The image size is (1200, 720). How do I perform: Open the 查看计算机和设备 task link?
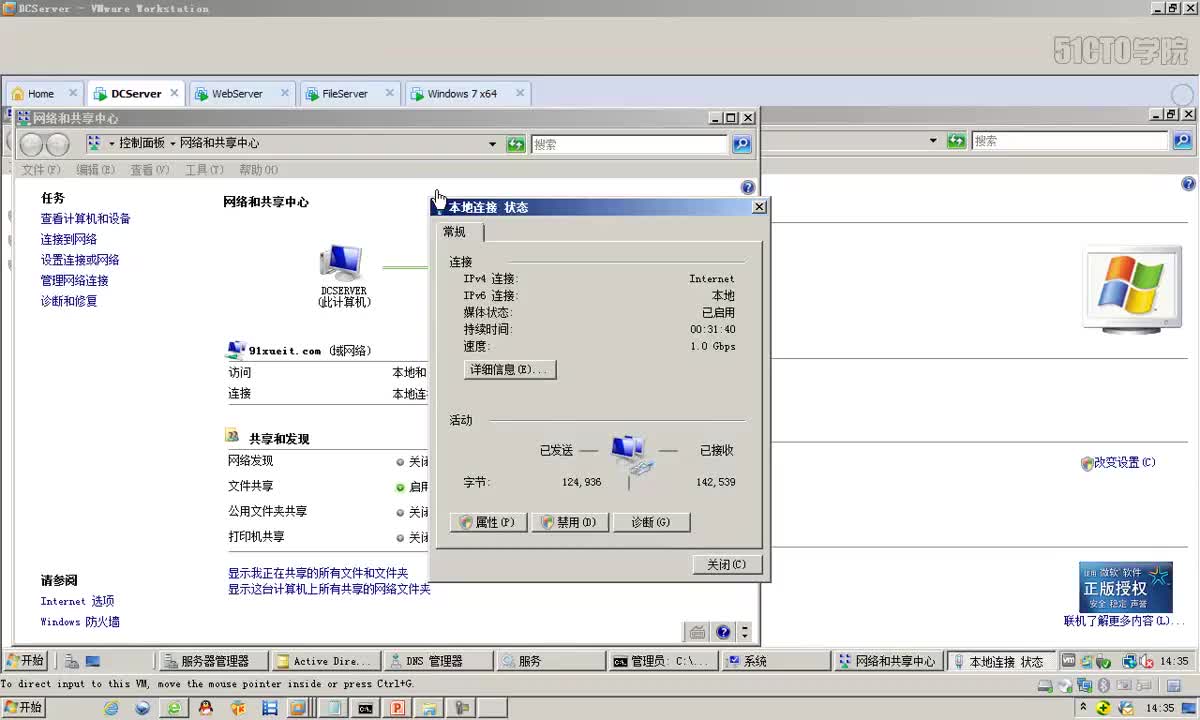85,219
